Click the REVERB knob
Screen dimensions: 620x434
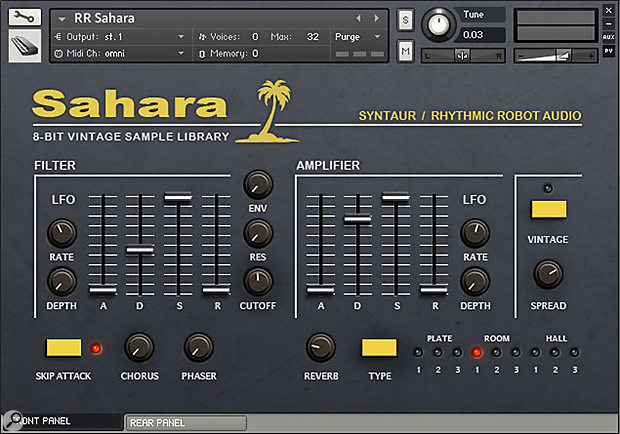tap(321, 348)
